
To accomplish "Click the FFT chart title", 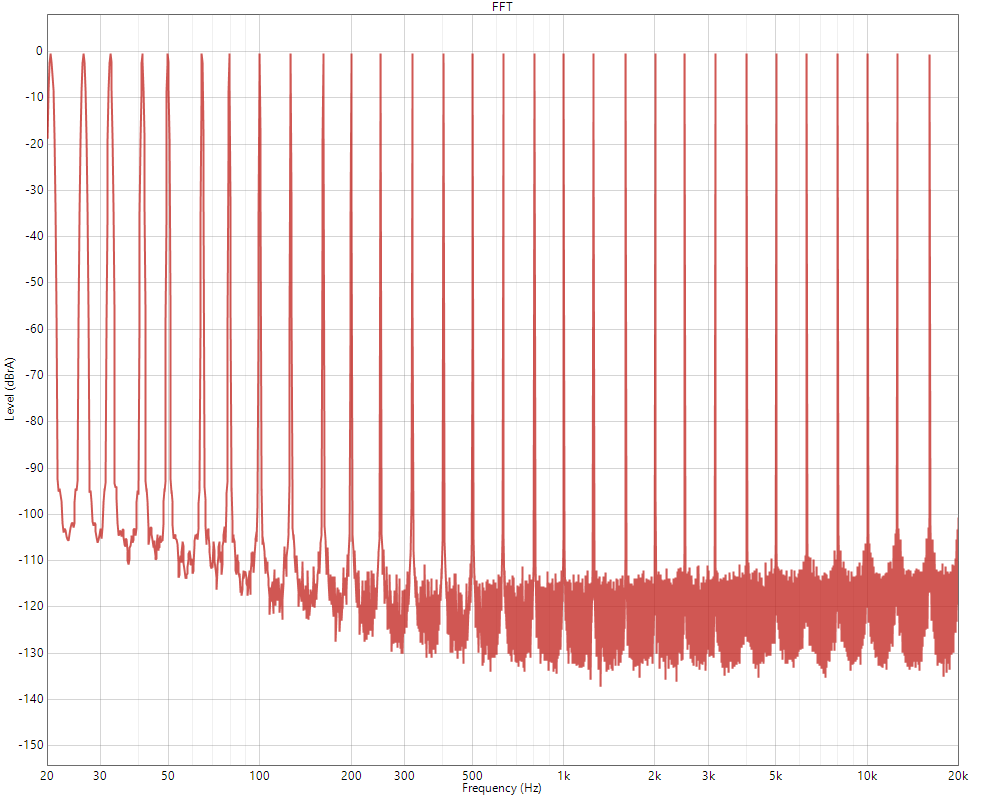I will point(503,6).
